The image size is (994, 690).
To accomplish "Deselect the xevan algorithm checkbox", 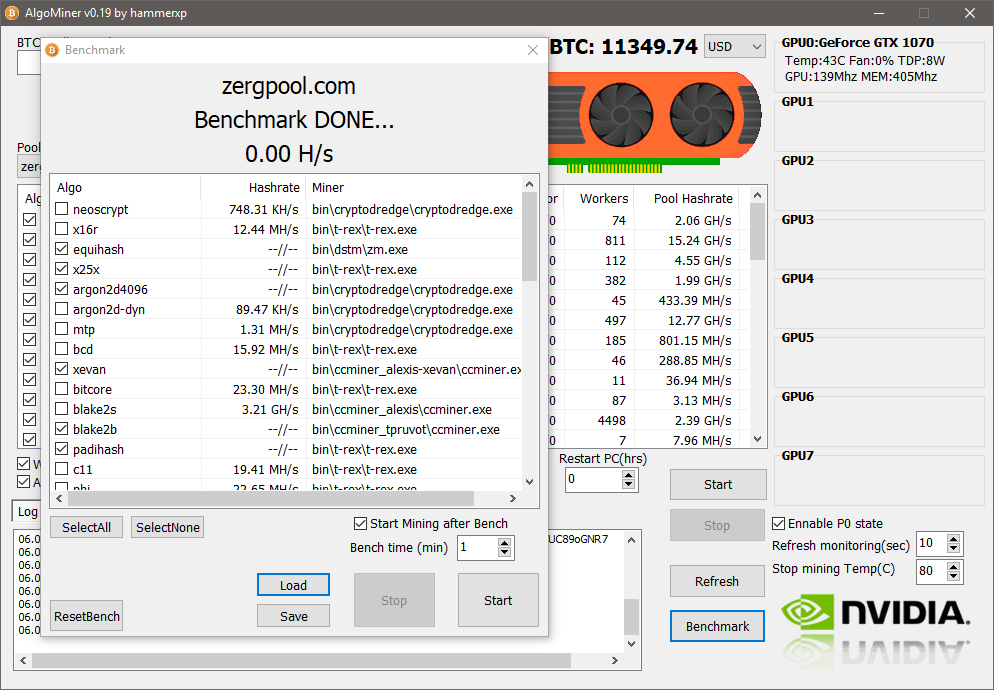I will [61, 369].
